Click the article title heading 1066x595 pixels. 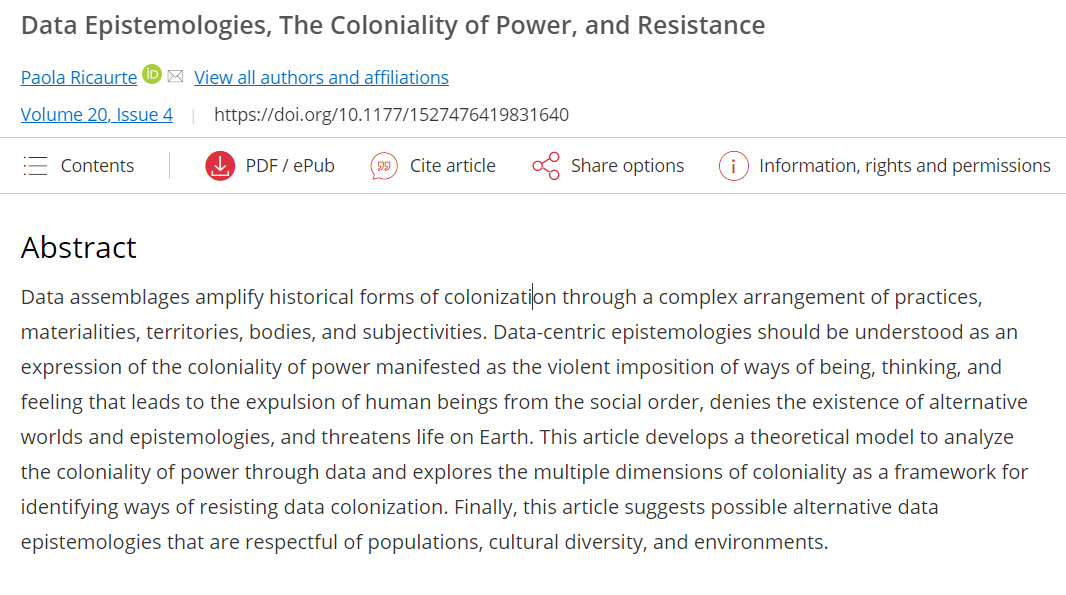pos(393,25)
